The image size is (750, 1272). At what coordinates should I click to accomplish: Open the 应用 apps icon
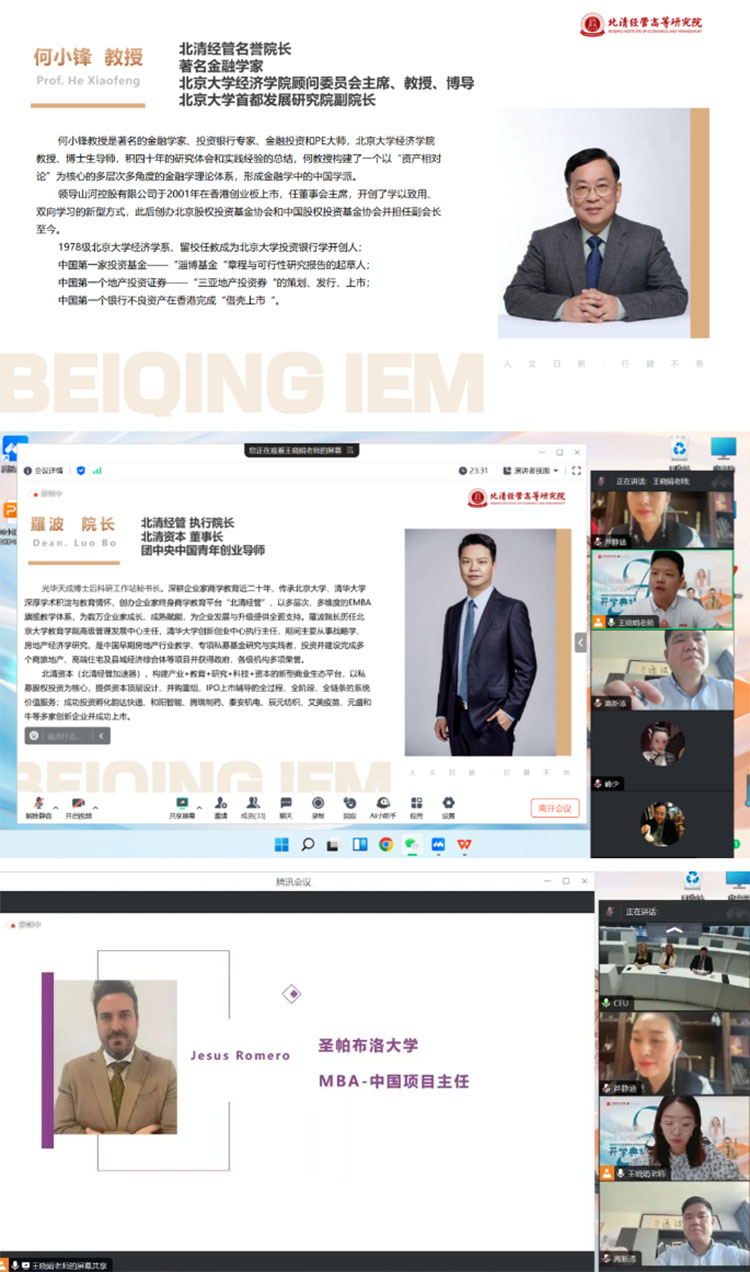[x=416, y=803]
